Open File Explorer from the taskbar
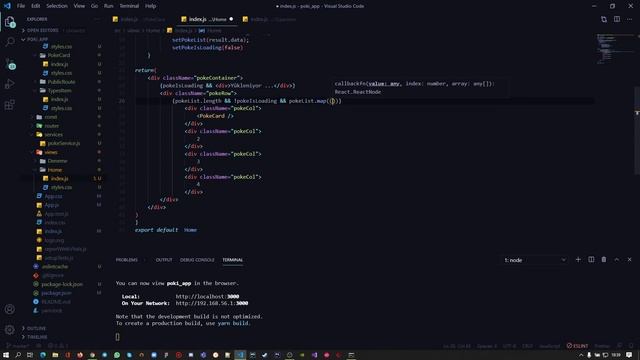 tap(55, 355)
